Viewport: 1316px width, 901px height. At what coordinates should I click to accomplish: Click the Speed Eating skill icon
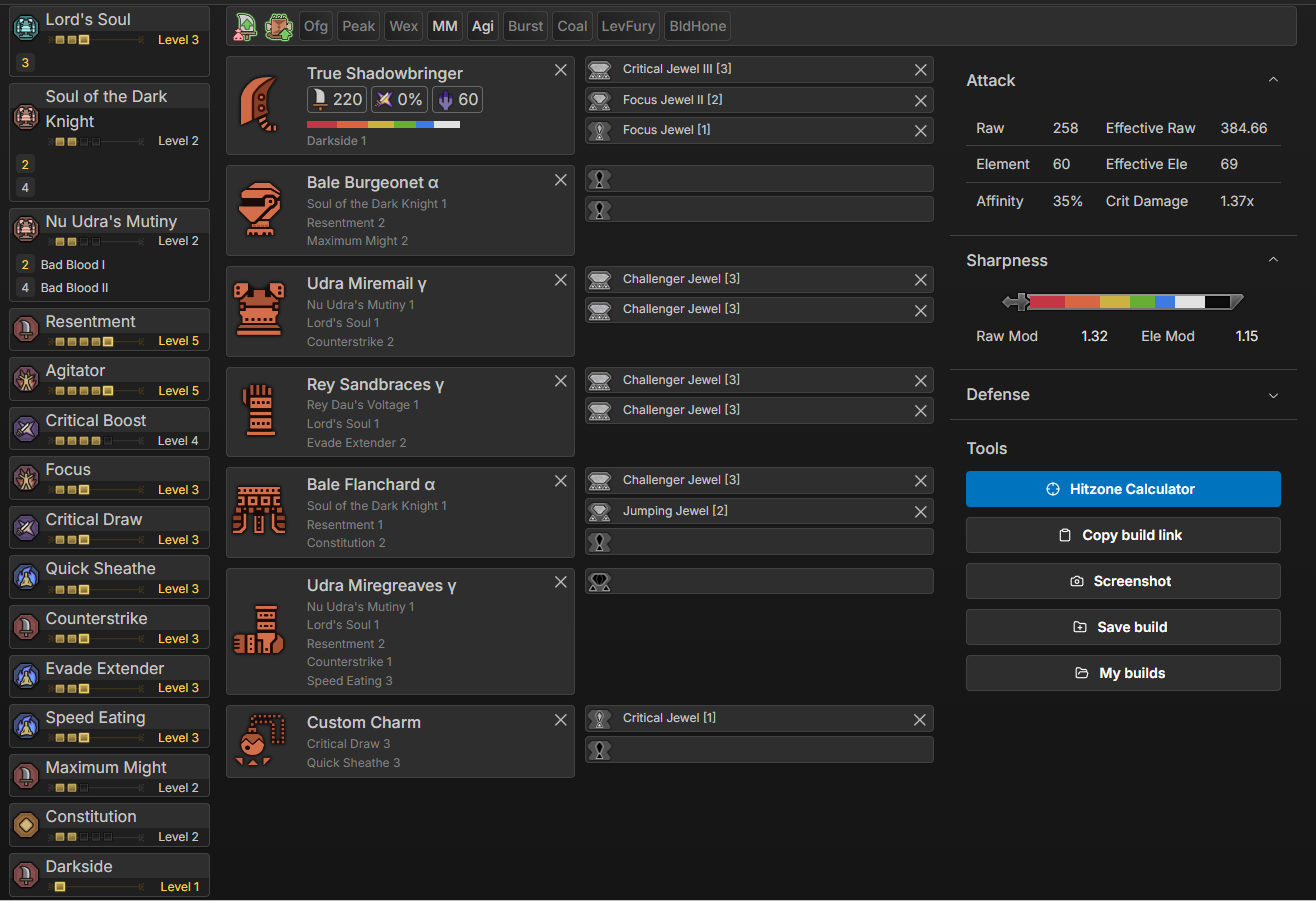[26, 726]
